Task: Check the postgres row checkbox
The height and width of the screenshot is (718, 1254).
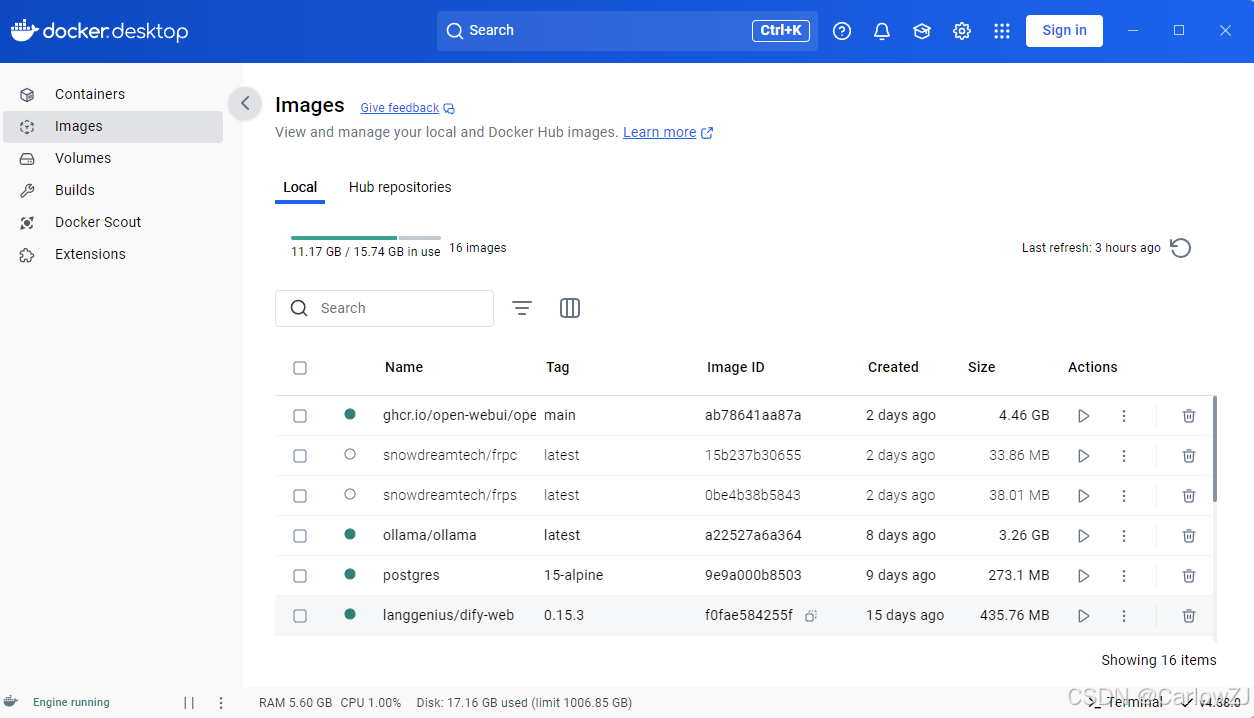Action: pos(300,575)
